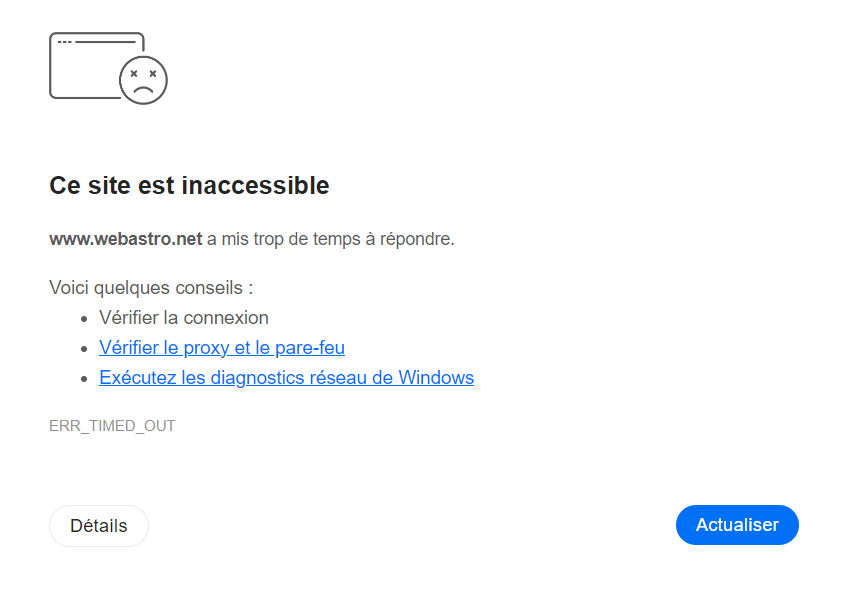867x600 pixels.
Task: Click the word "Exécutez" in the diagnostics link
Action: pyautogui.click(x=136, y=378)
